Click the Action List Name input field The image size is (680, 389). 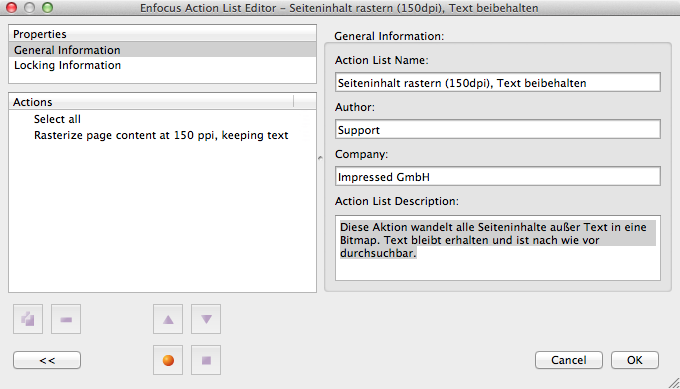[498, 82]
